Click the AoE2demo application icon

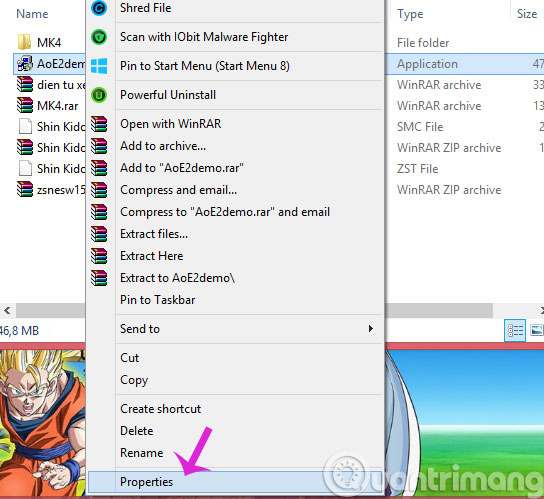25,64
